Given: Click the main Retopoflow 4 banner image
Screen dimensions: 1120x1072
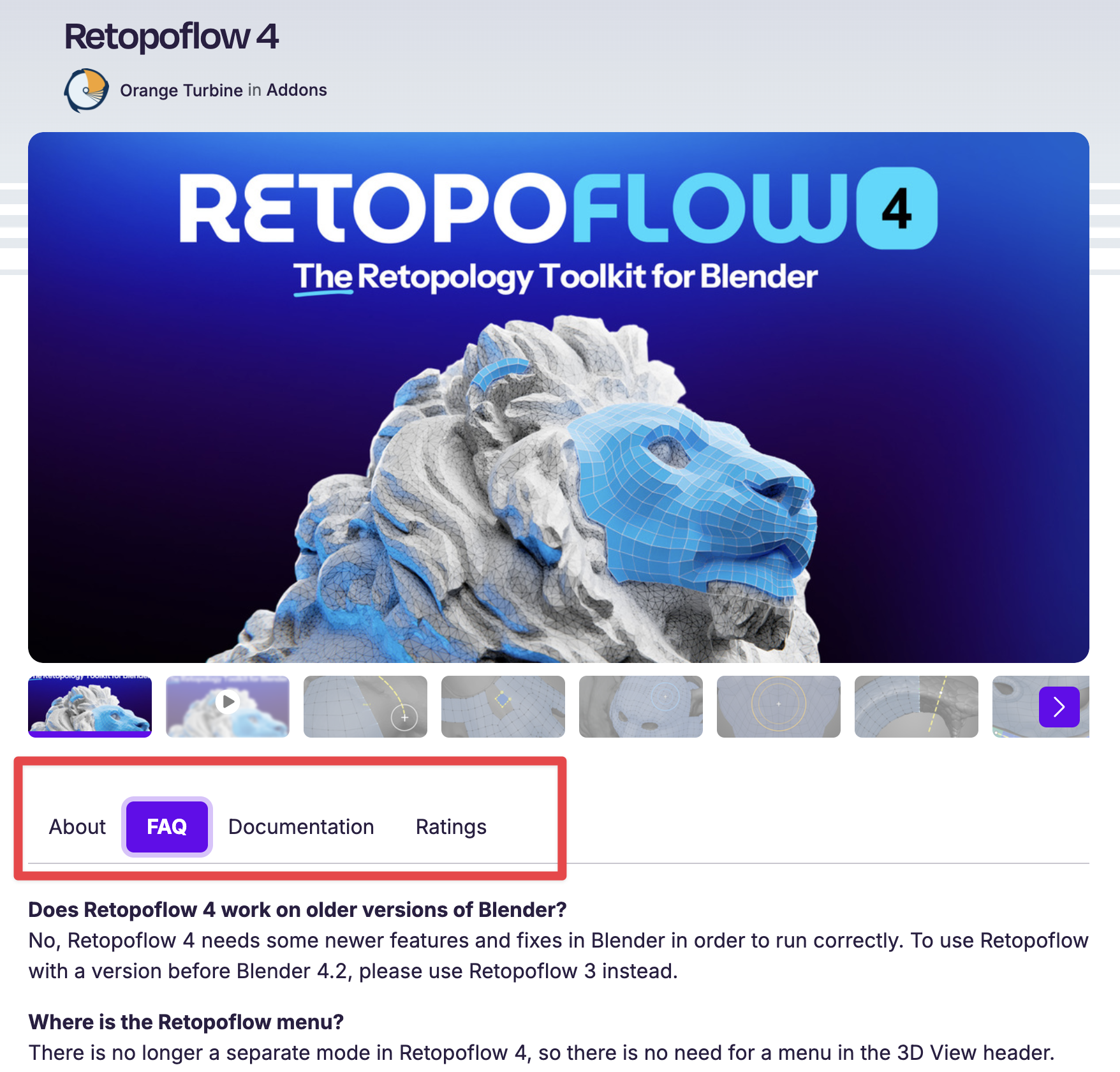Looking at the screenshot, I should point(559,397).
